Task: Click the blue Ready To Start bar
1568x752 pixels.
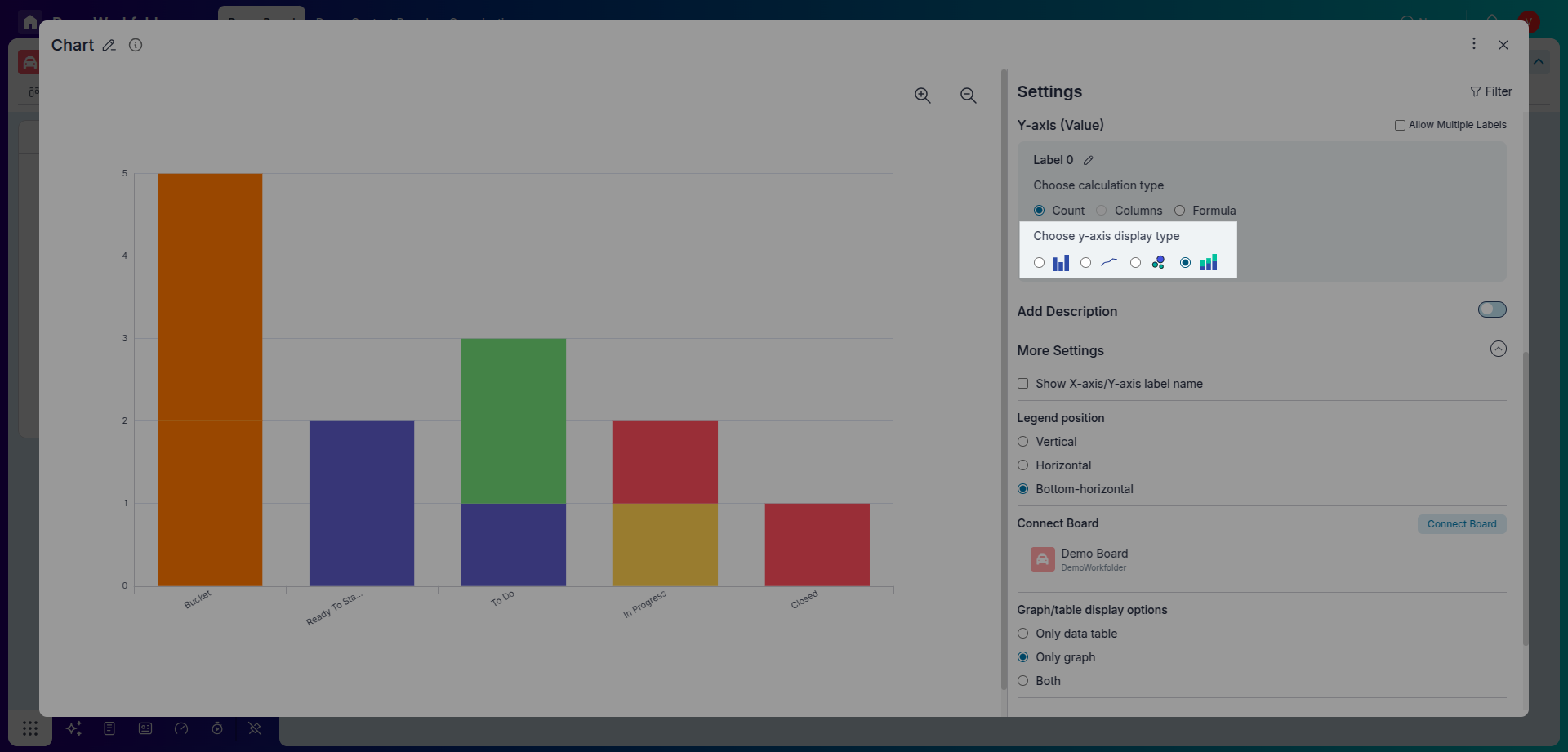Action: tap(362, 503)
